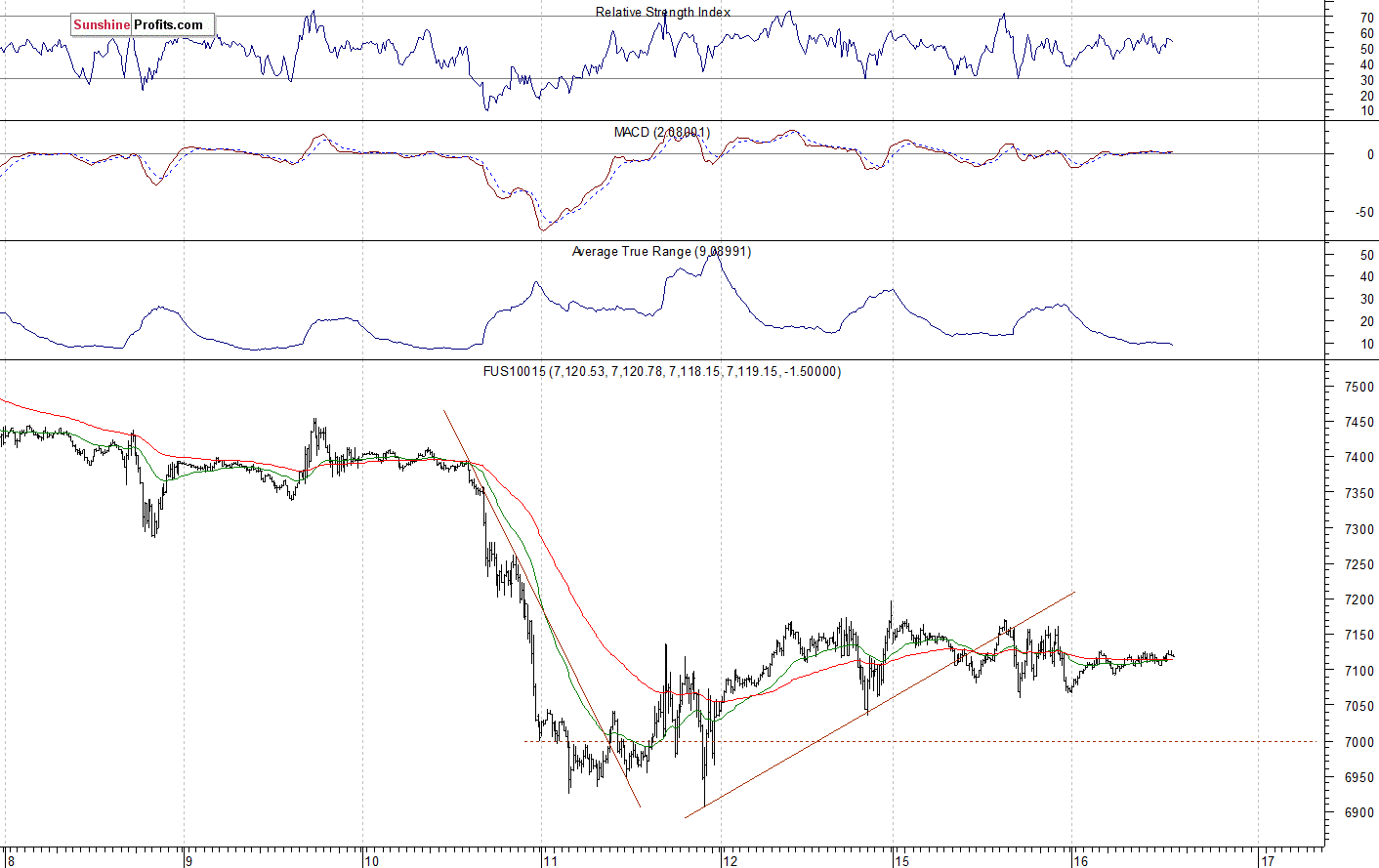Click the 7150 price axis label
The height and width of the screenshot is (868, 1379).
point(1358,636)
